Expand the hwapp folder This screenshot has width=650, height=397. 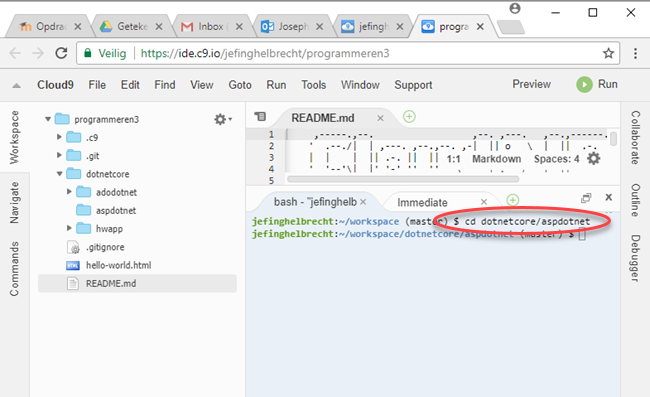pos(69,228)
